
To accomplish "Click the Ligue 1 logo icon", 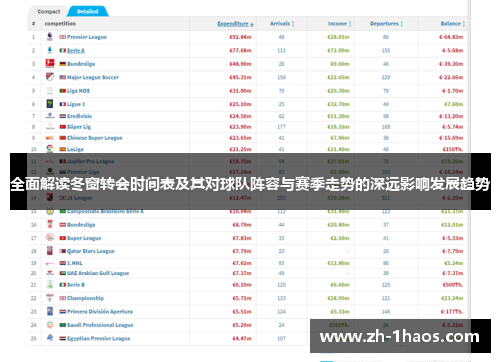I will (50, 104).
